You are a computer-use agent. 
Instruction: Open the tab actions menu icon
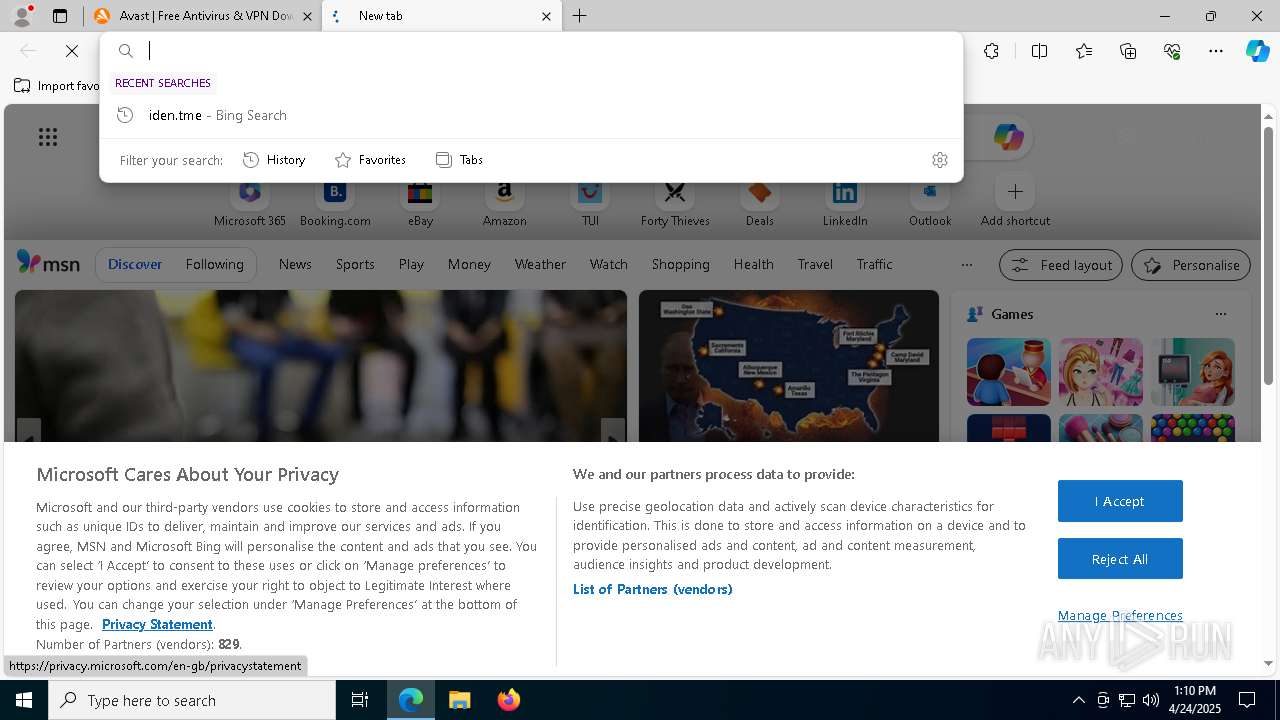tap(60, 16)
